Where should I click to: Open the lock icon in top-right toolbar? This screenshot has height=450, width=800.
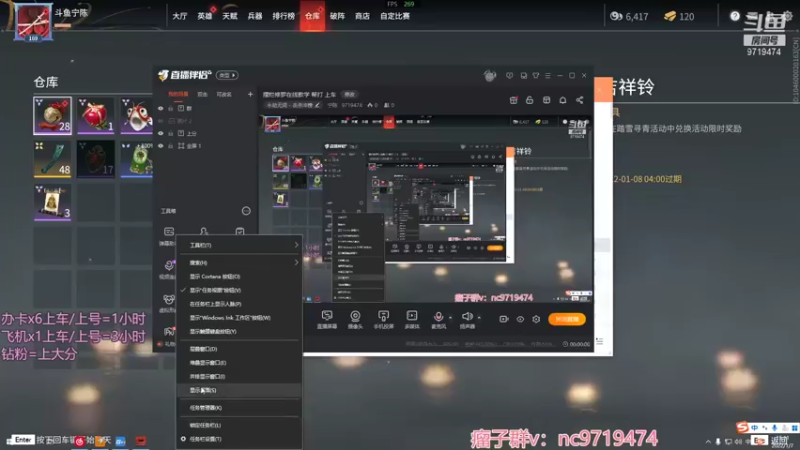click(530, 100)
